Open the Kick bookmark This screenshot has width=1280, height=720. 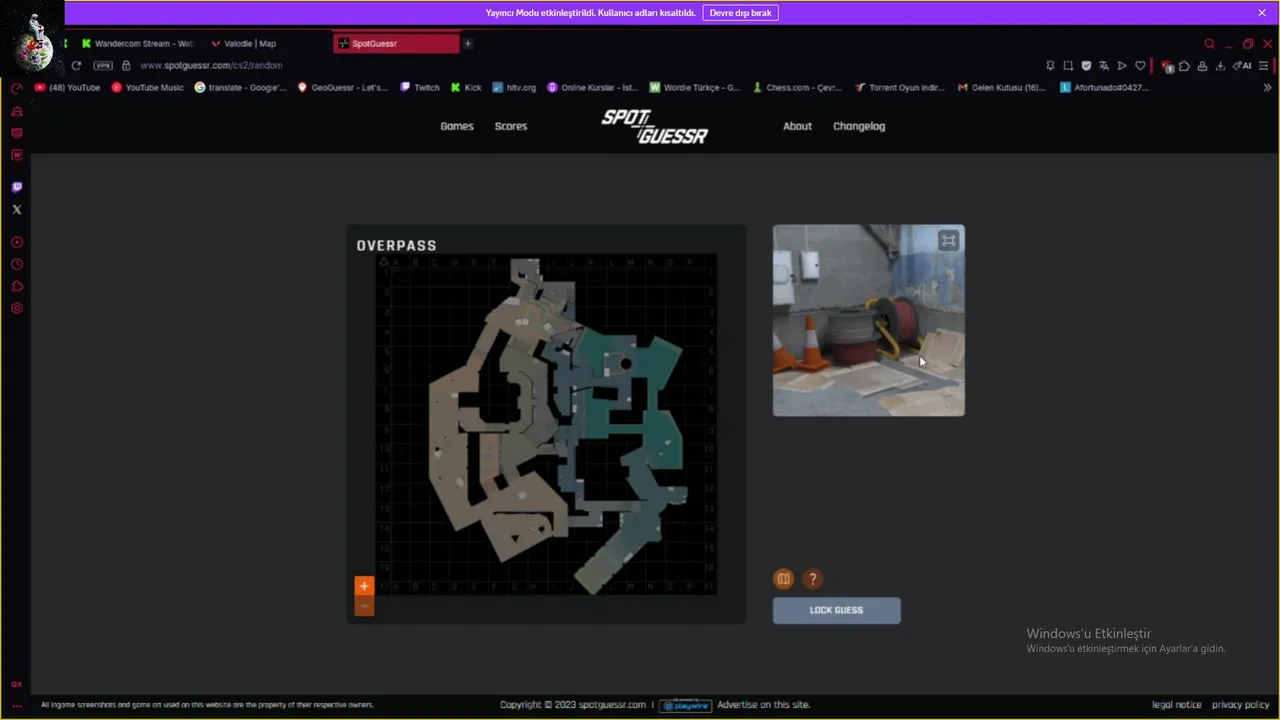466,88
